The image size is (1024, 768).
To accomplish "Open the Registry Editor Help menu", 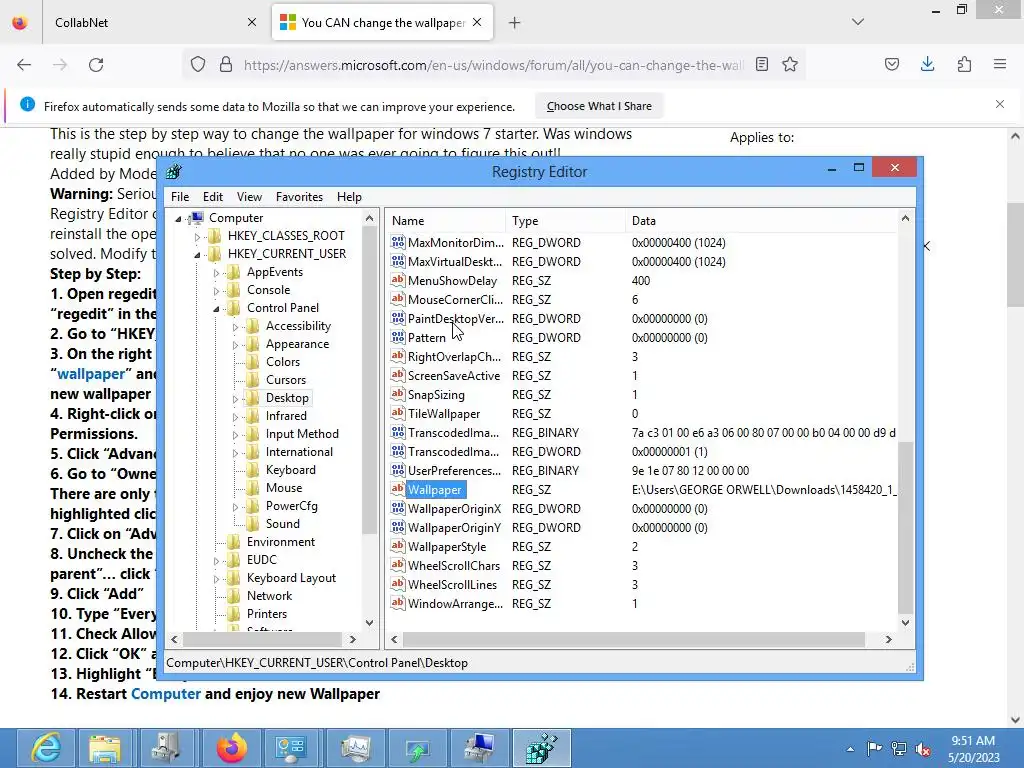I will pyautogui.click(x=349, y=197).
